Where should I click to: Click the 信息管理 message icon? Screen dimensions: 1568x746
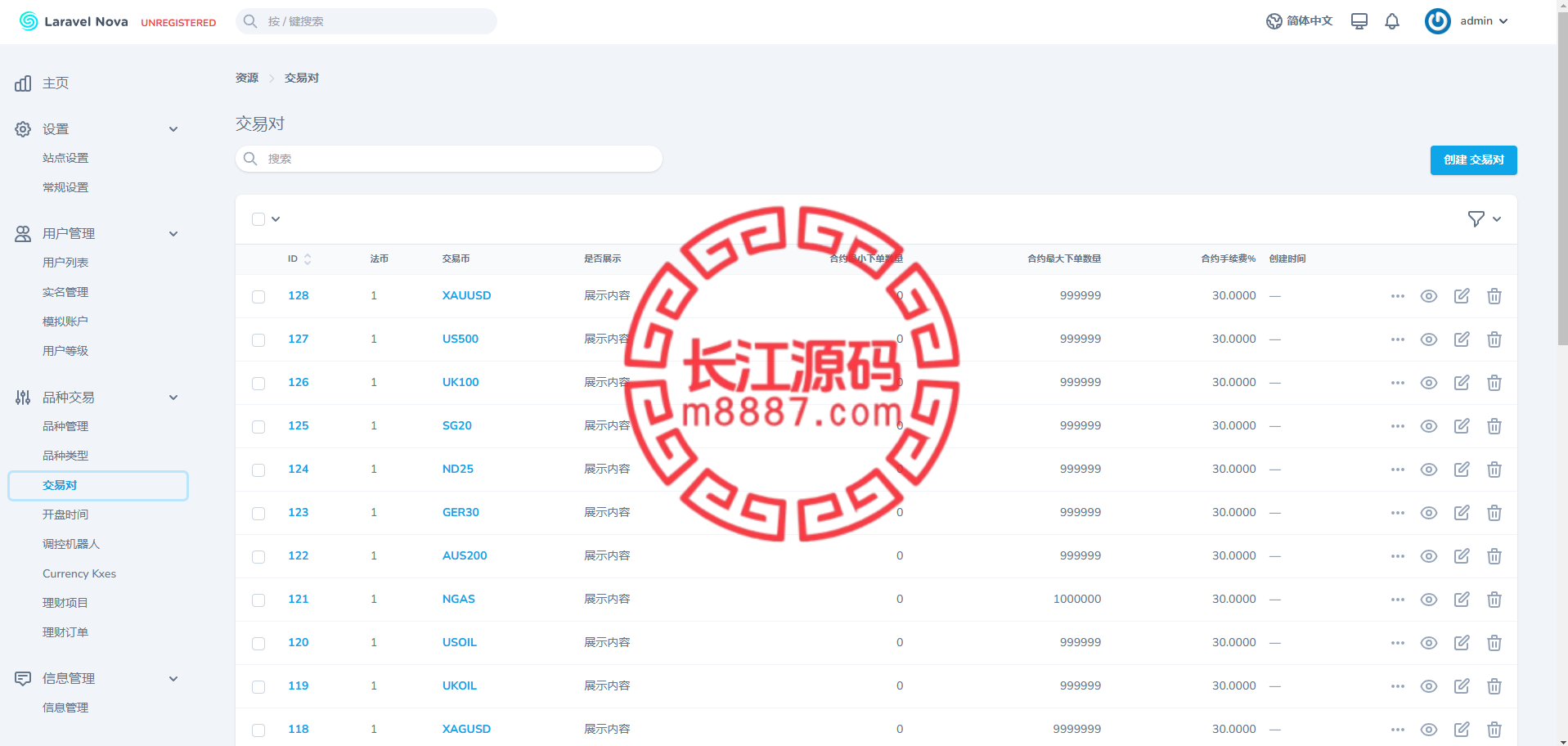click(x=23, y=679)
